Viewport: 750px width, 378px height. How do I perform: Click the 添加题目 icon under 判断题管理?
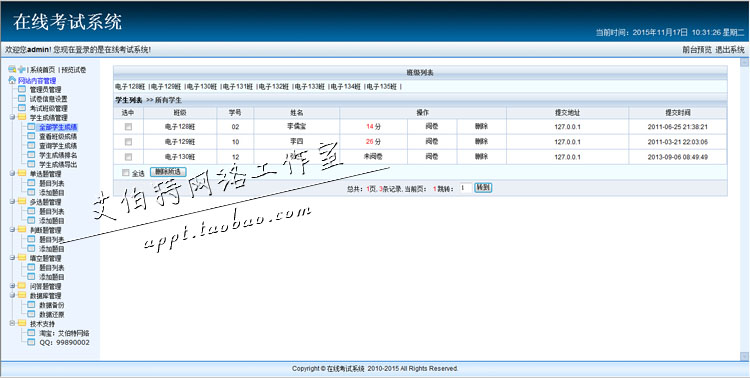click(x=31, y=249)
